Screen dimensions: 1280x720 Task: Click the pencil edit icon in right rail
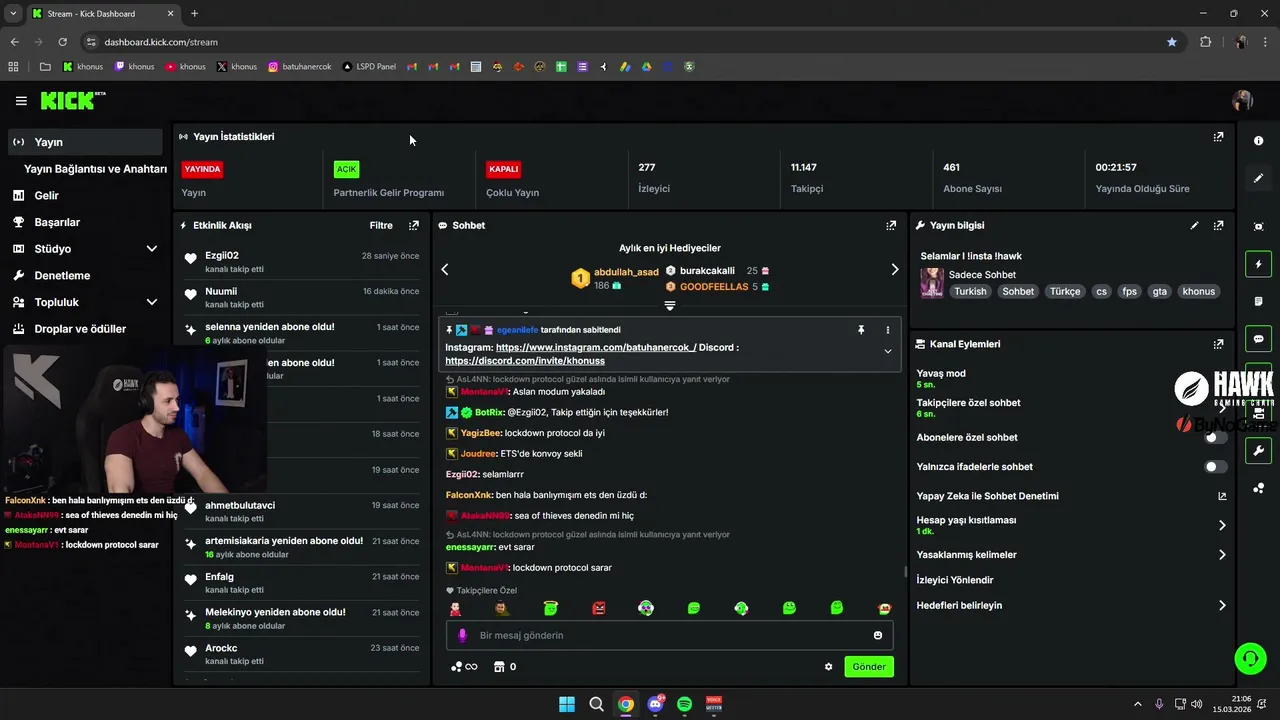pos(1259,178)
